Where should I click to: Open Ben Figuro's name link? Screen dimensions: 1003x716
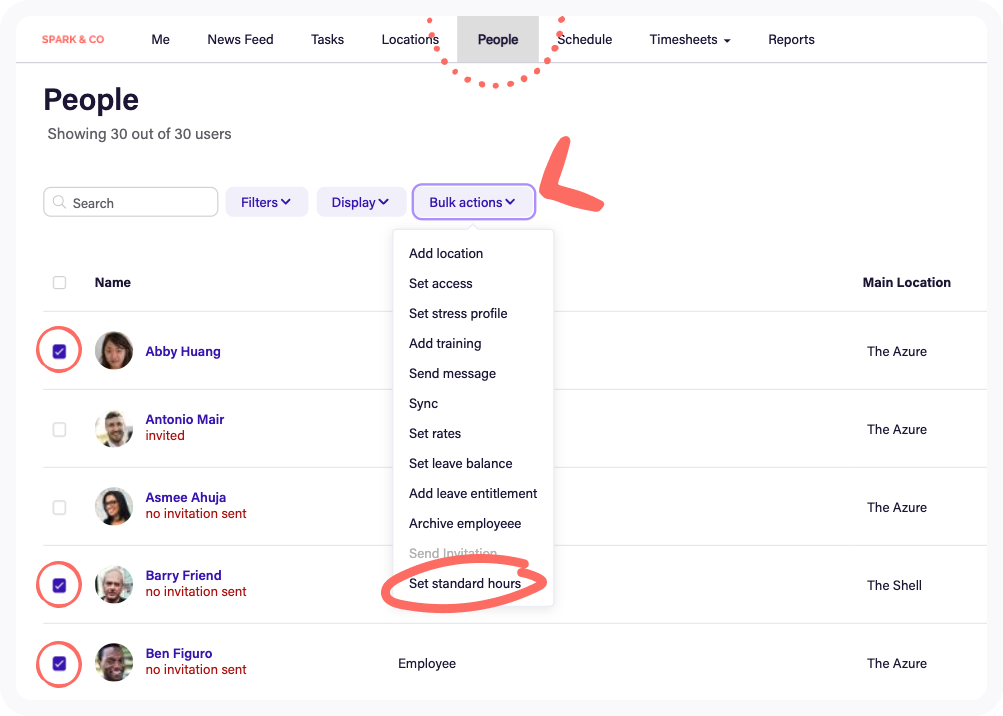click(x=179, y=654)
